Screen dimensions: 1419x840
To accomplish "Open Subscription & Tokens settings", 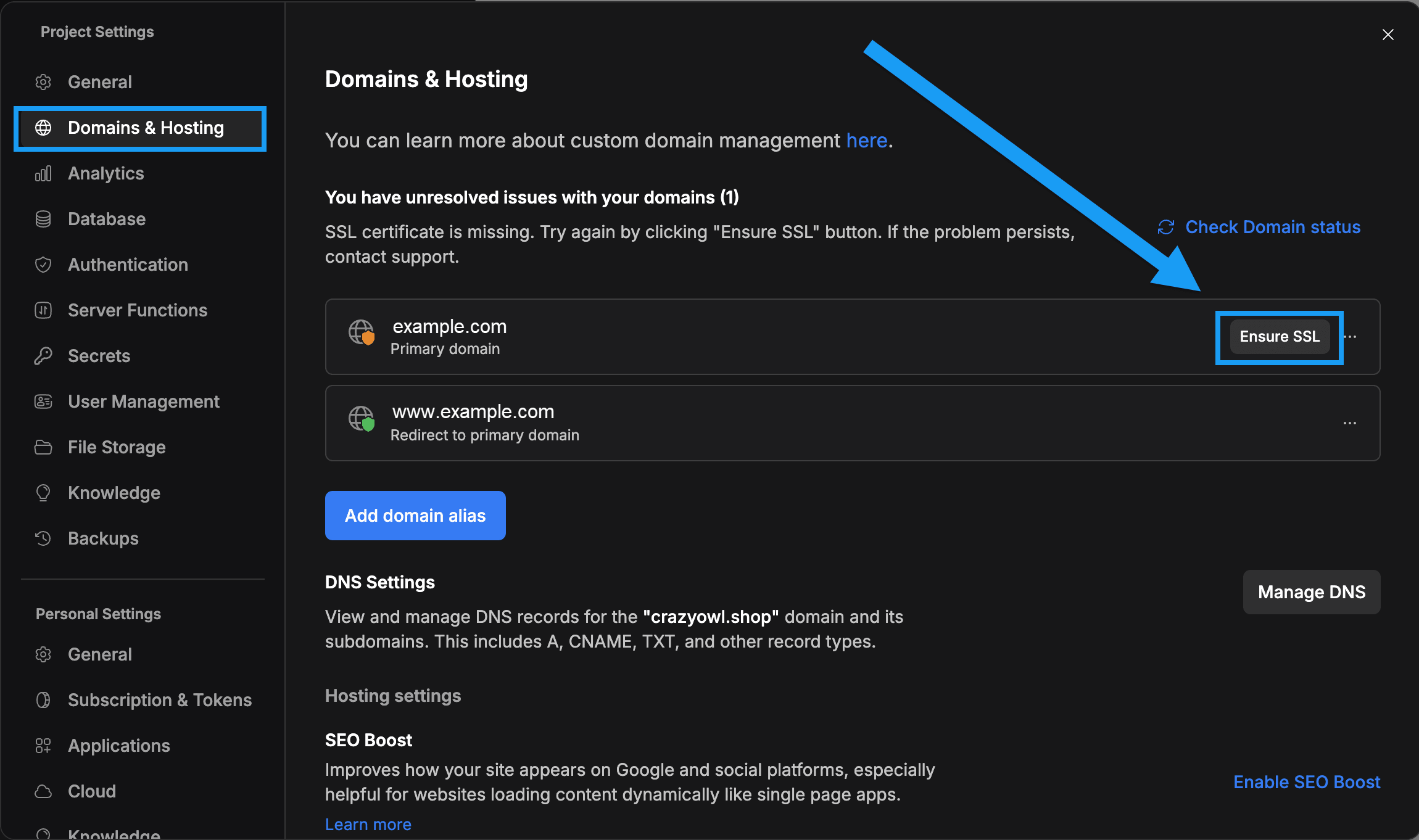I will click(x=159, y=699).
